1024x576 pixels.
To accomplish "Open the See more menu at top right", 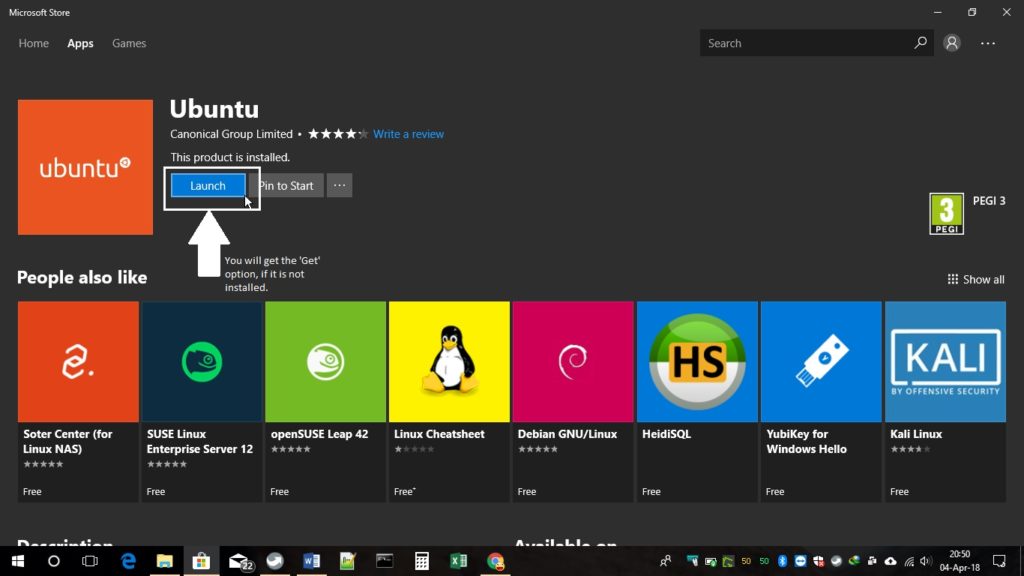I will pos(988,43).
